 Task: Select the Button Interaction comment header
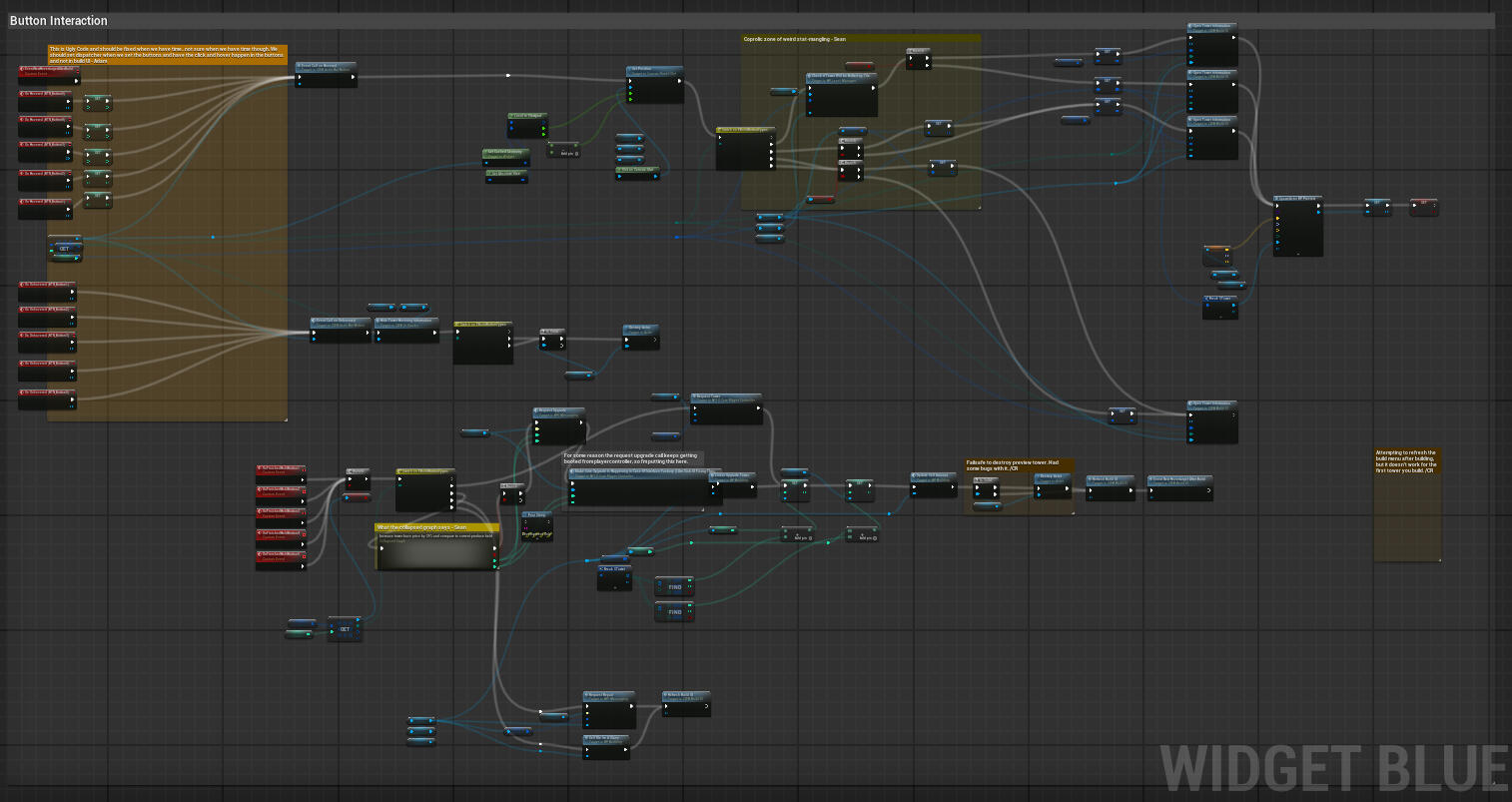pyautogui.click(x=59, y=20)
